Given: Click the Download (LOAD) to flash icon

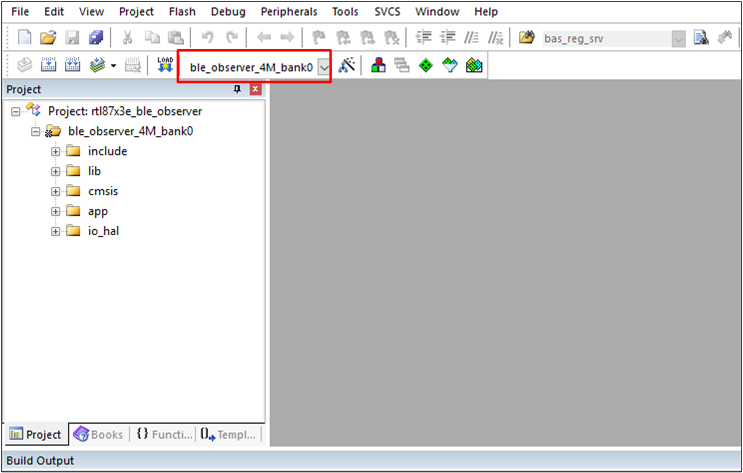Looking at the screenshot, I should (165, 66).
